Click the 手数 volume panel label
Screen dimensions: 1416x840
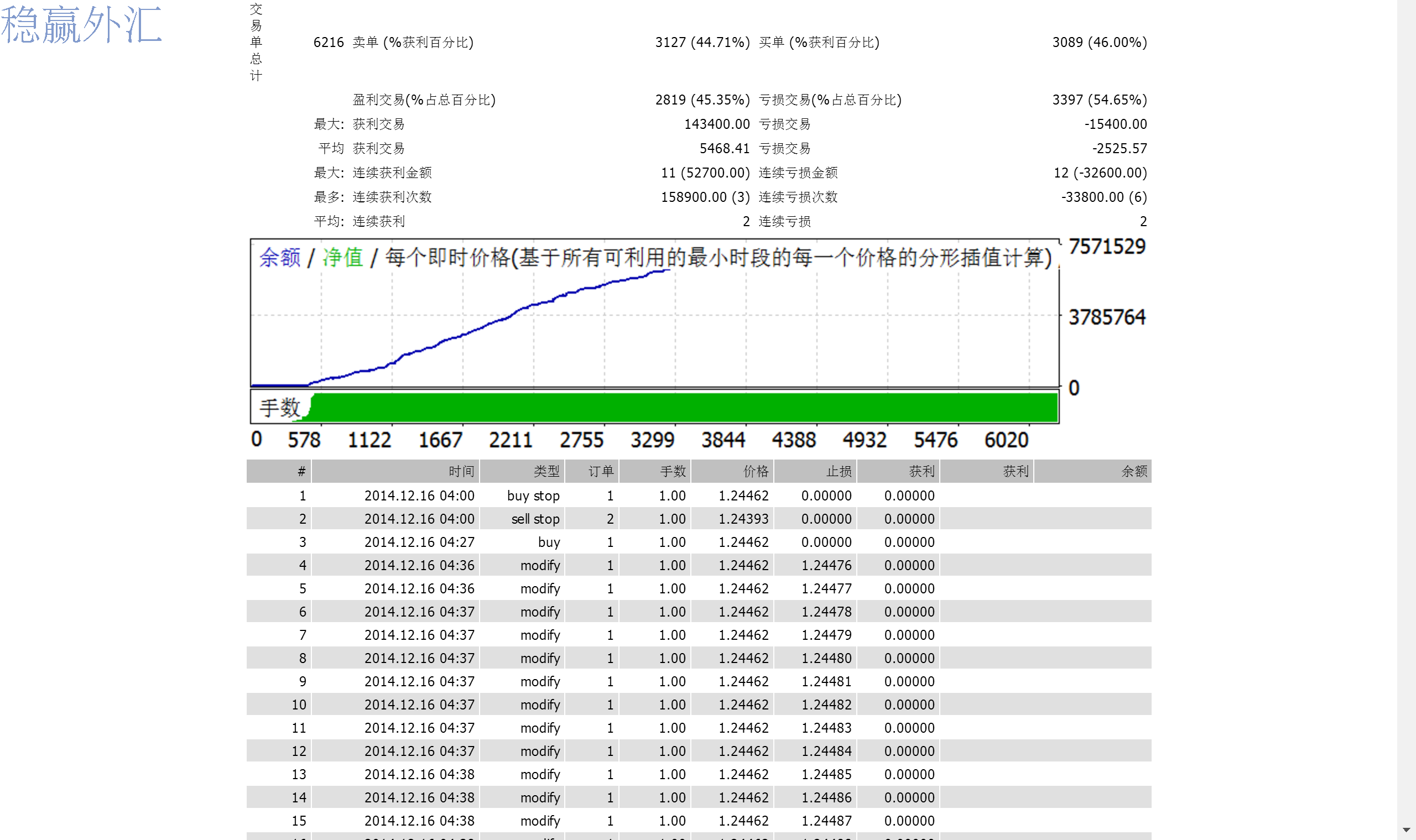click(x=280, y=408)
